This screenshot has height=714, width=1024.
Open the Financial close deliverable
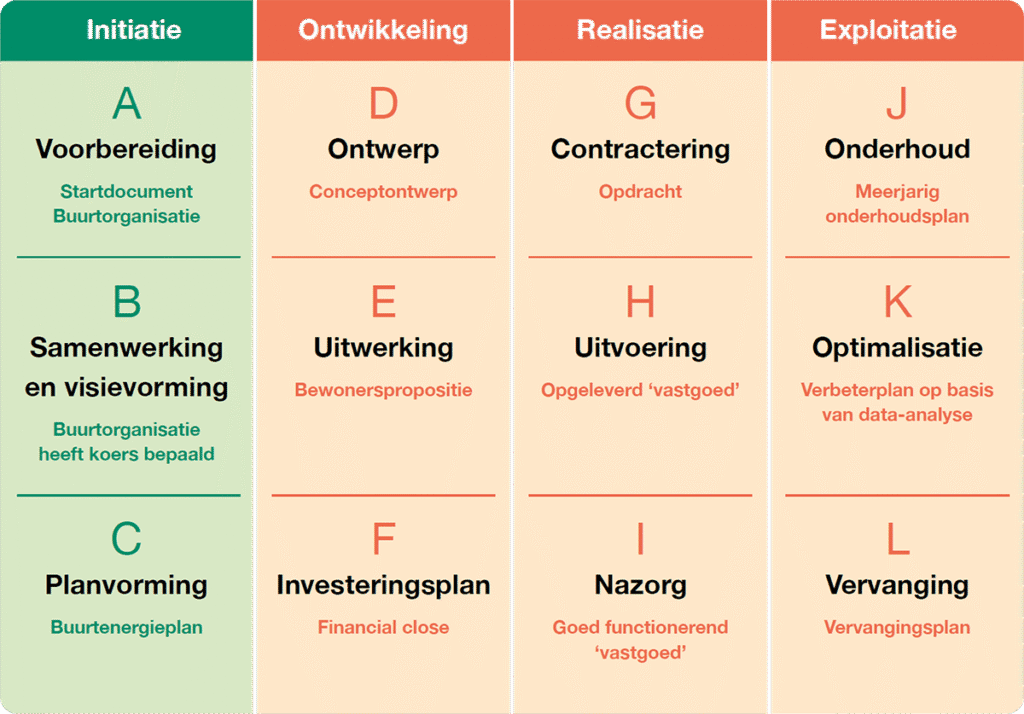[383, 628]
